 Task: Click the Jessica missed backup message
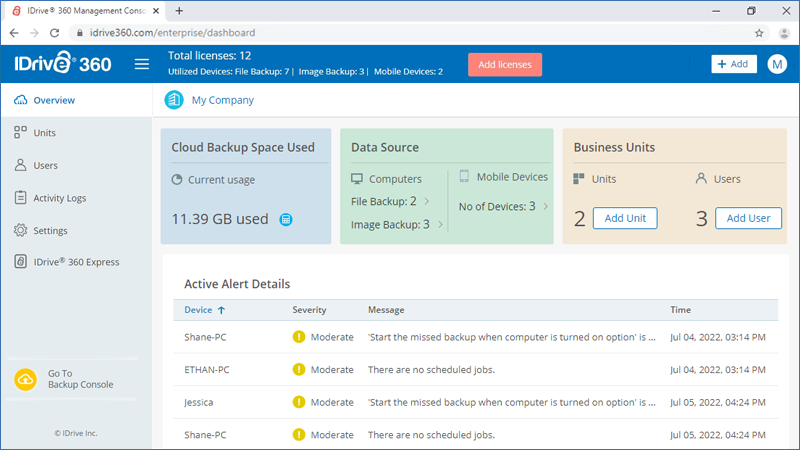point(512,402)
